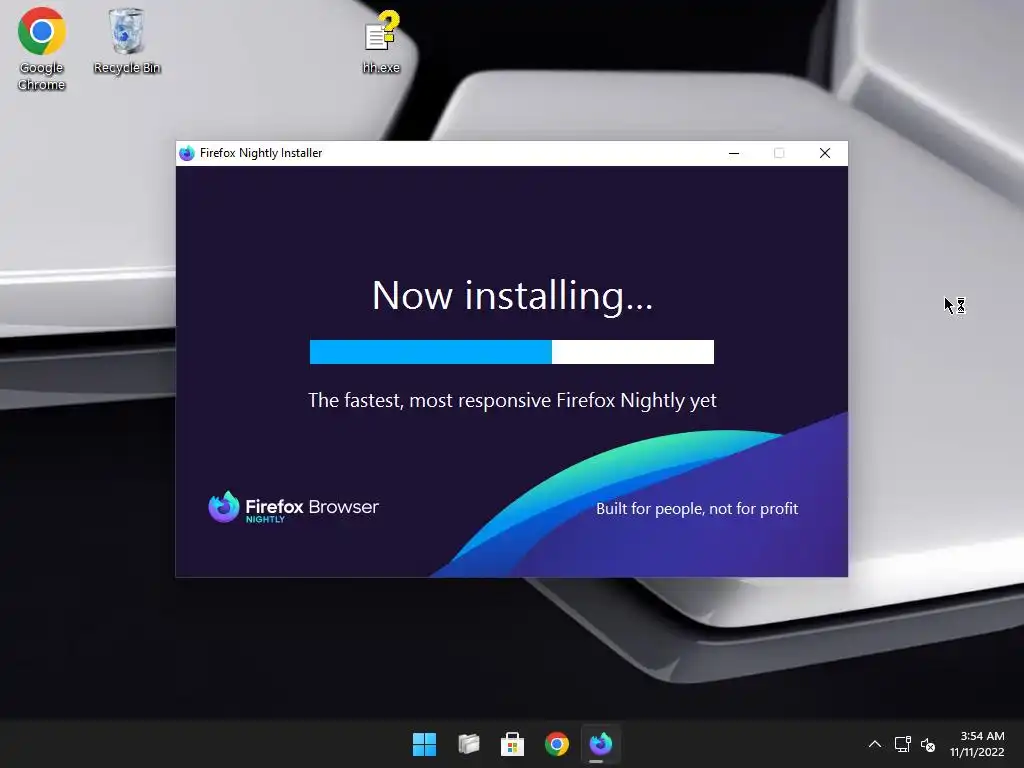The image size is (1024, 768).
Task: Click the Firefox Browser Nightly logo in the installer
Action: tap(293, 507)
